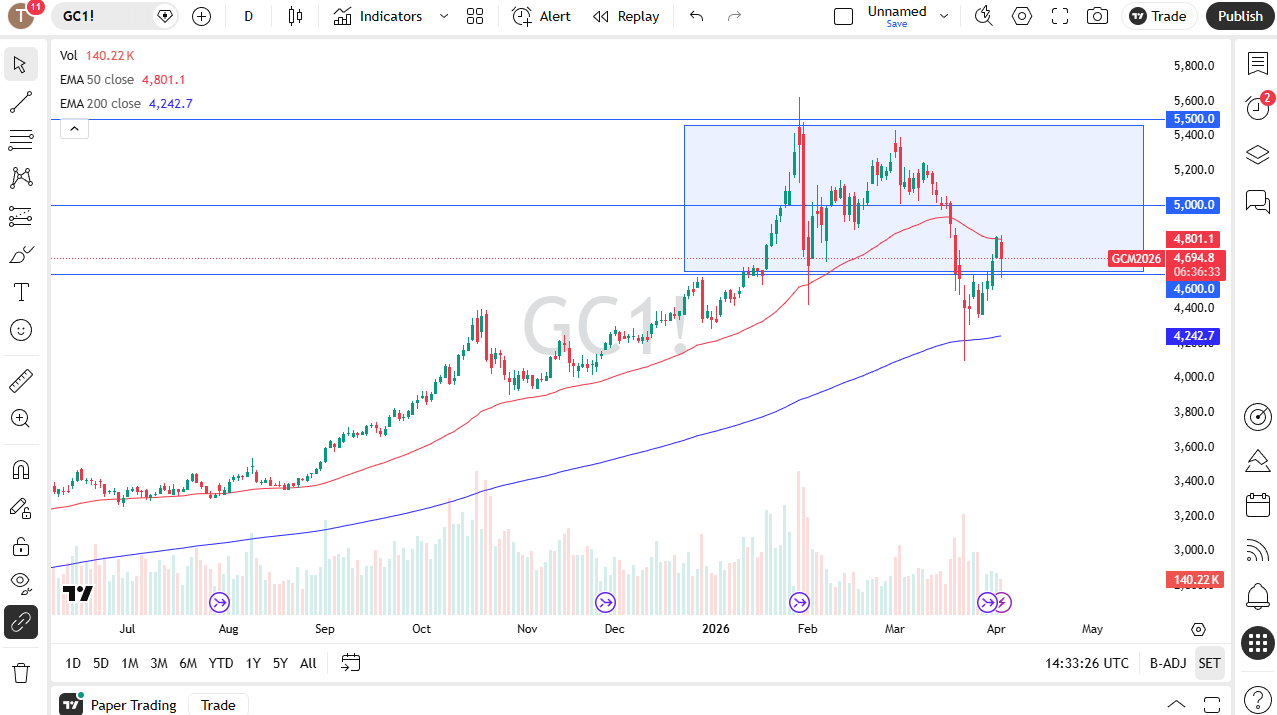The image size is (1277, 715).
Task: Click the GC1! symbol search field
Action: pos(106,16)
